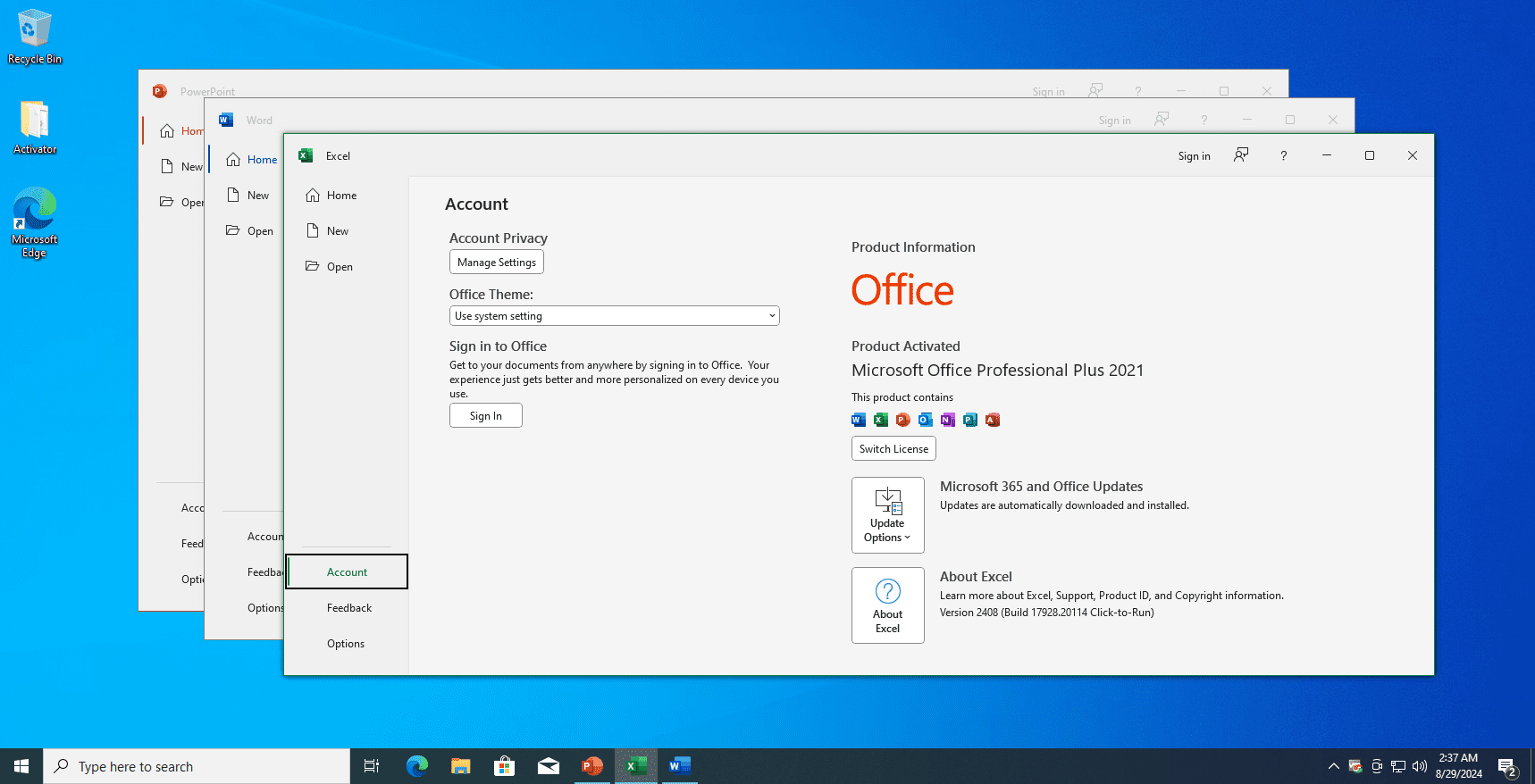The width and height of the screenshot is (1535, 784).
Task: Open Update Options dropdown
Action: (x=888, y=515)
